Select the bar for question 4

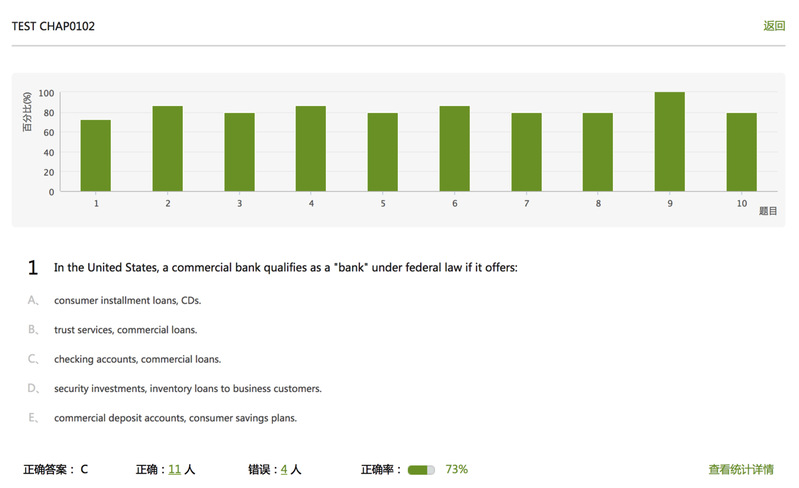click(x=311, y=149)
